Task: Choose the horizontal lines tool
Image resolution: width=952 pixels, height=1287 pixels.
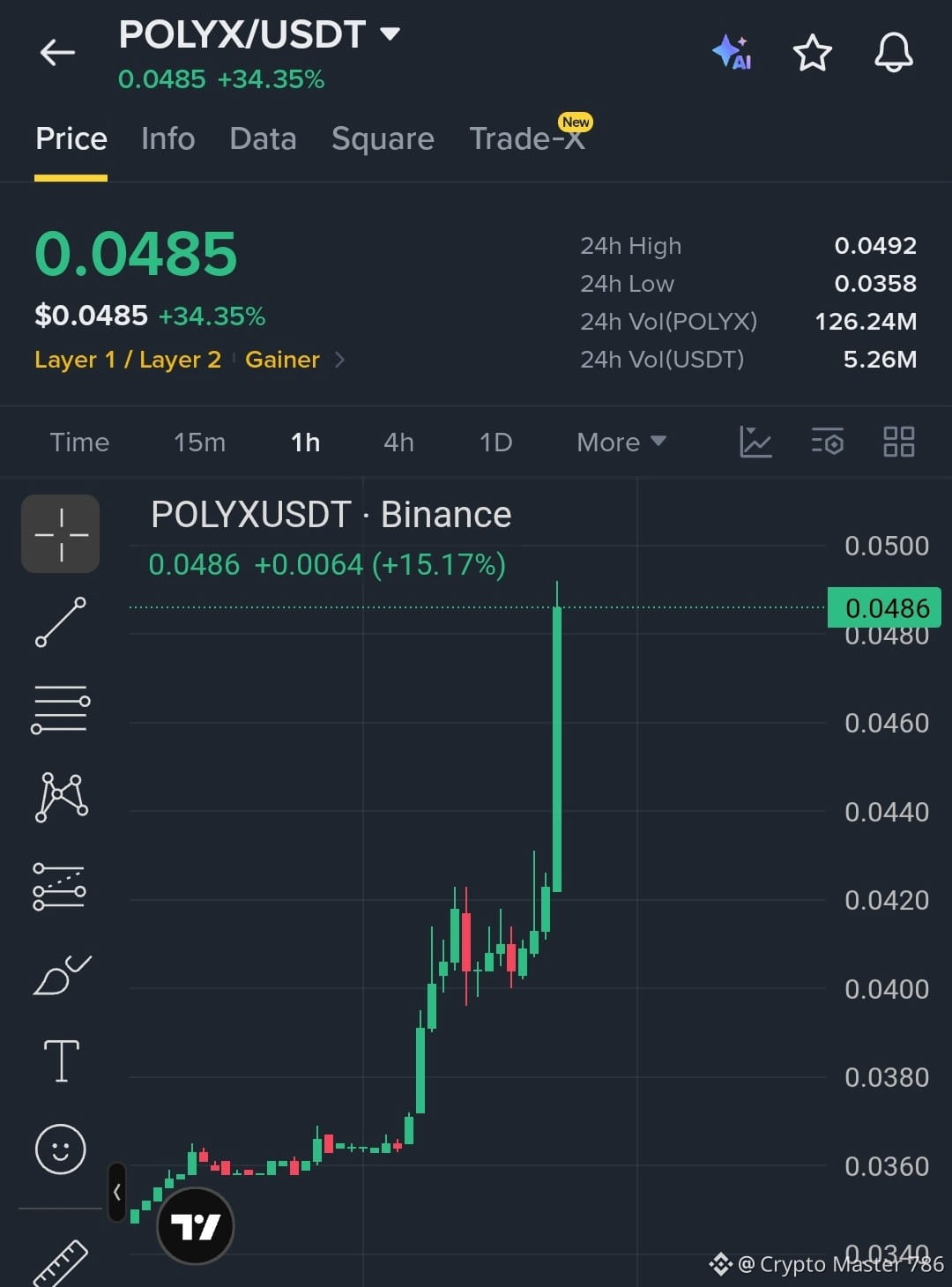Action: pos(61,710)
